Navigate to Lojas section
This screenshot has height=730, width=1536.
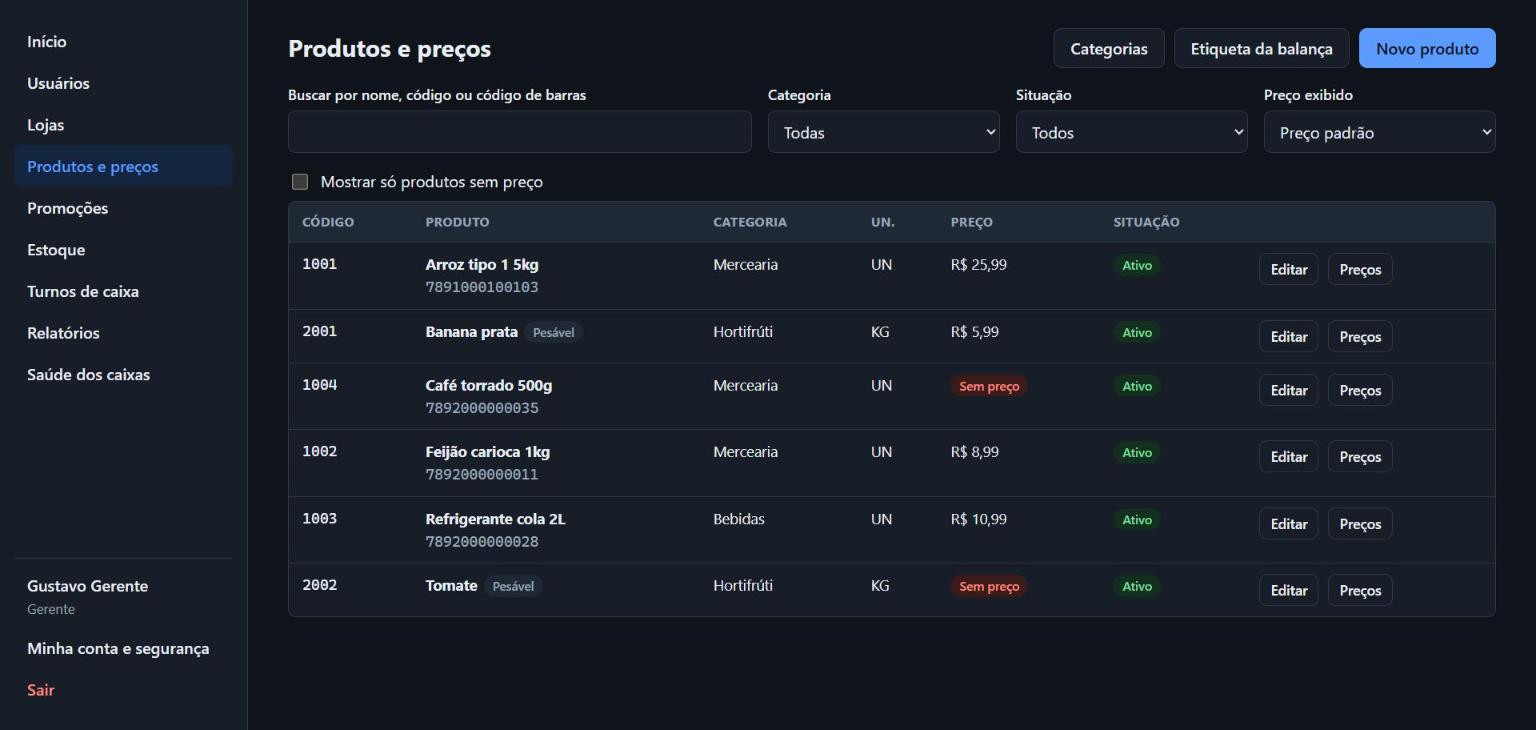click(123, 125)
